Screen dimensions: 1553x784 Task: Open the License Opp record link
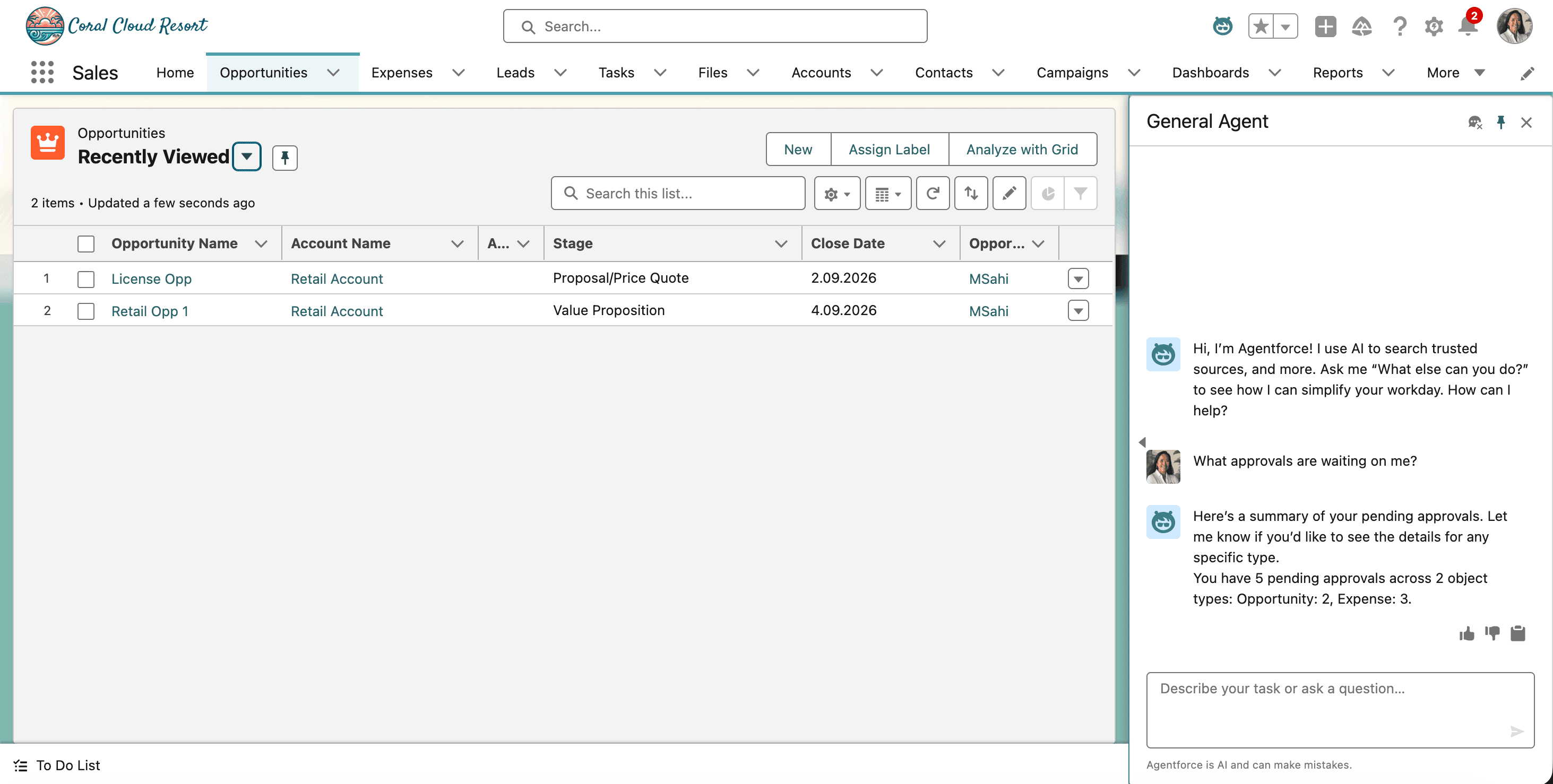(x=151, y=278)
